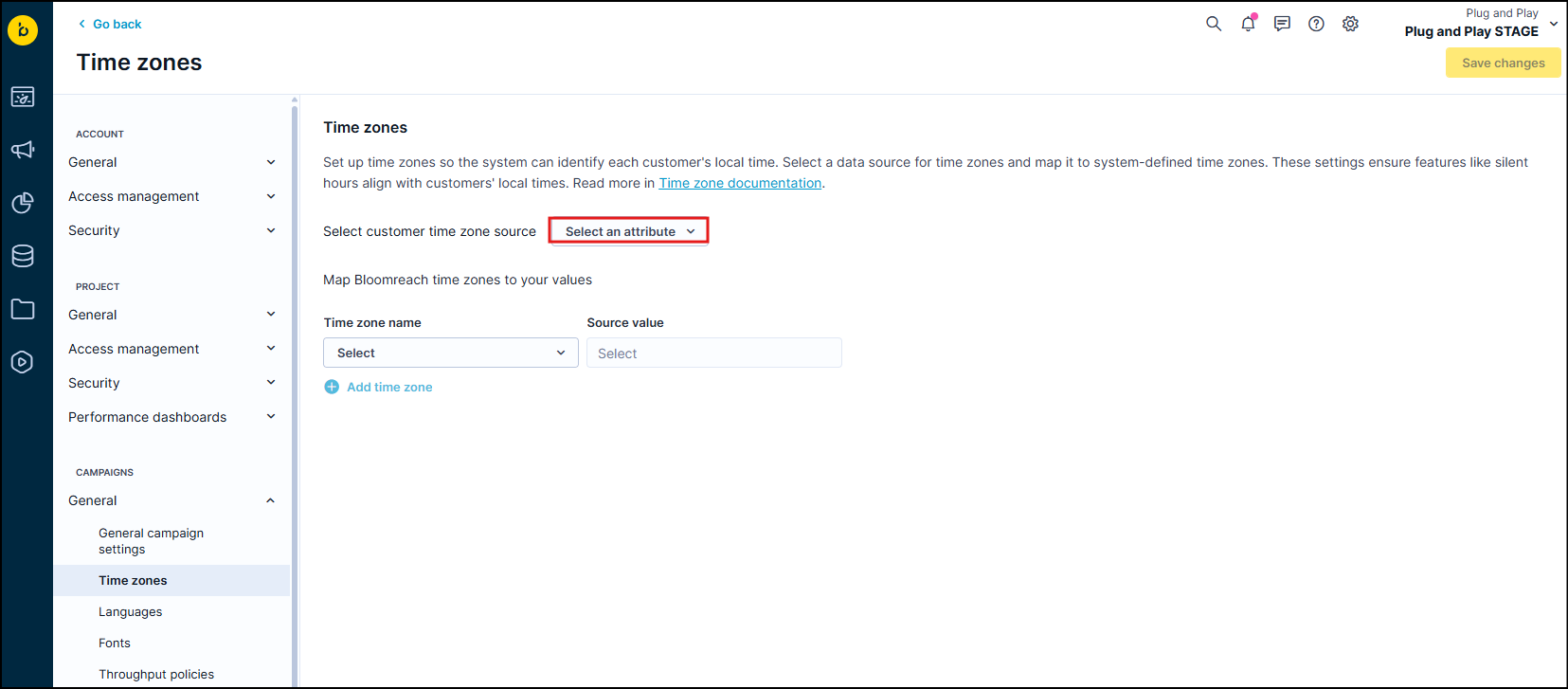Expand Project Security section

coord(172,383)
